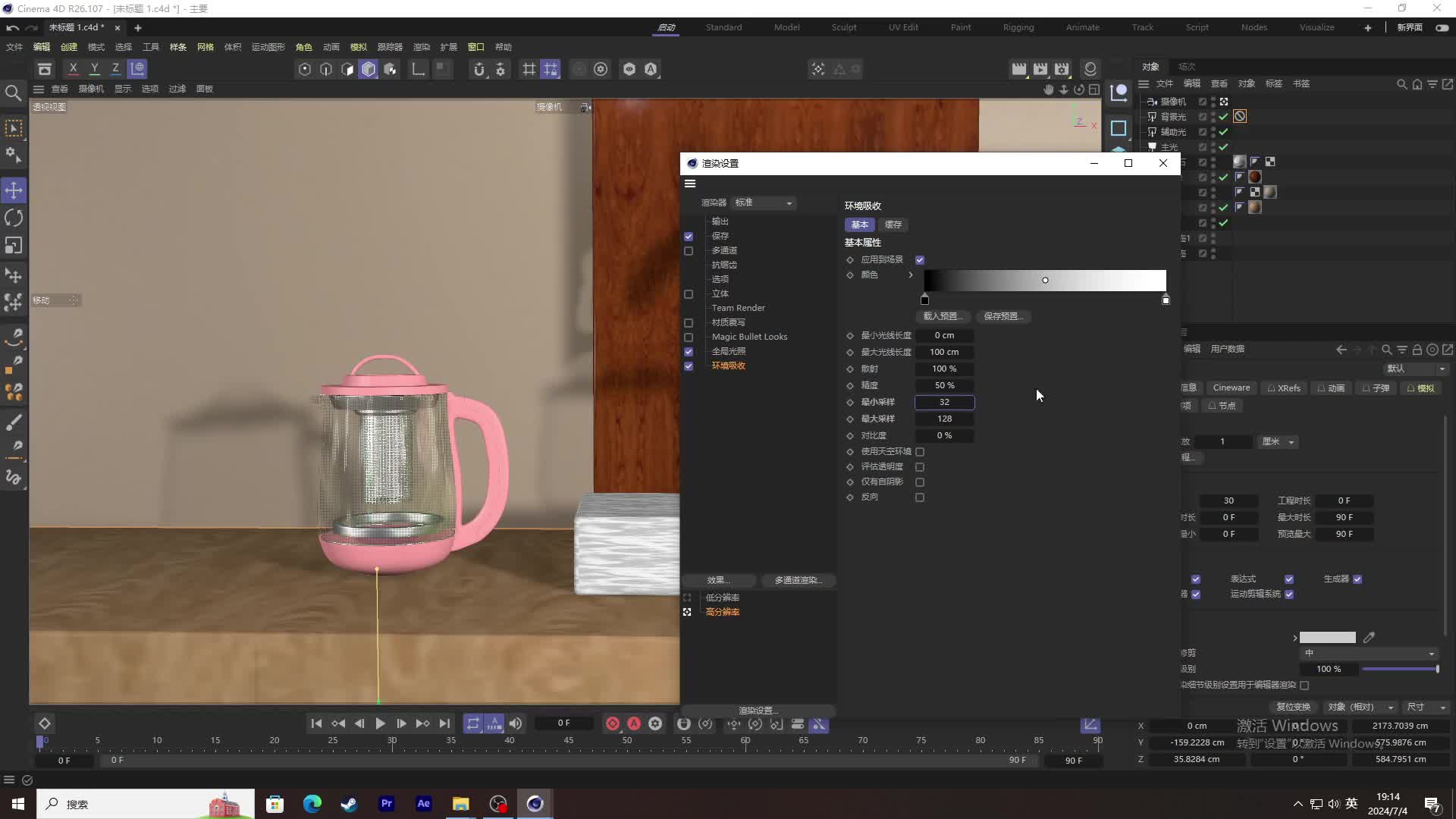Open the 对象 (相对) dropdown
The width and height of the screenshot is (1456, 819).
coord(1361,707)
